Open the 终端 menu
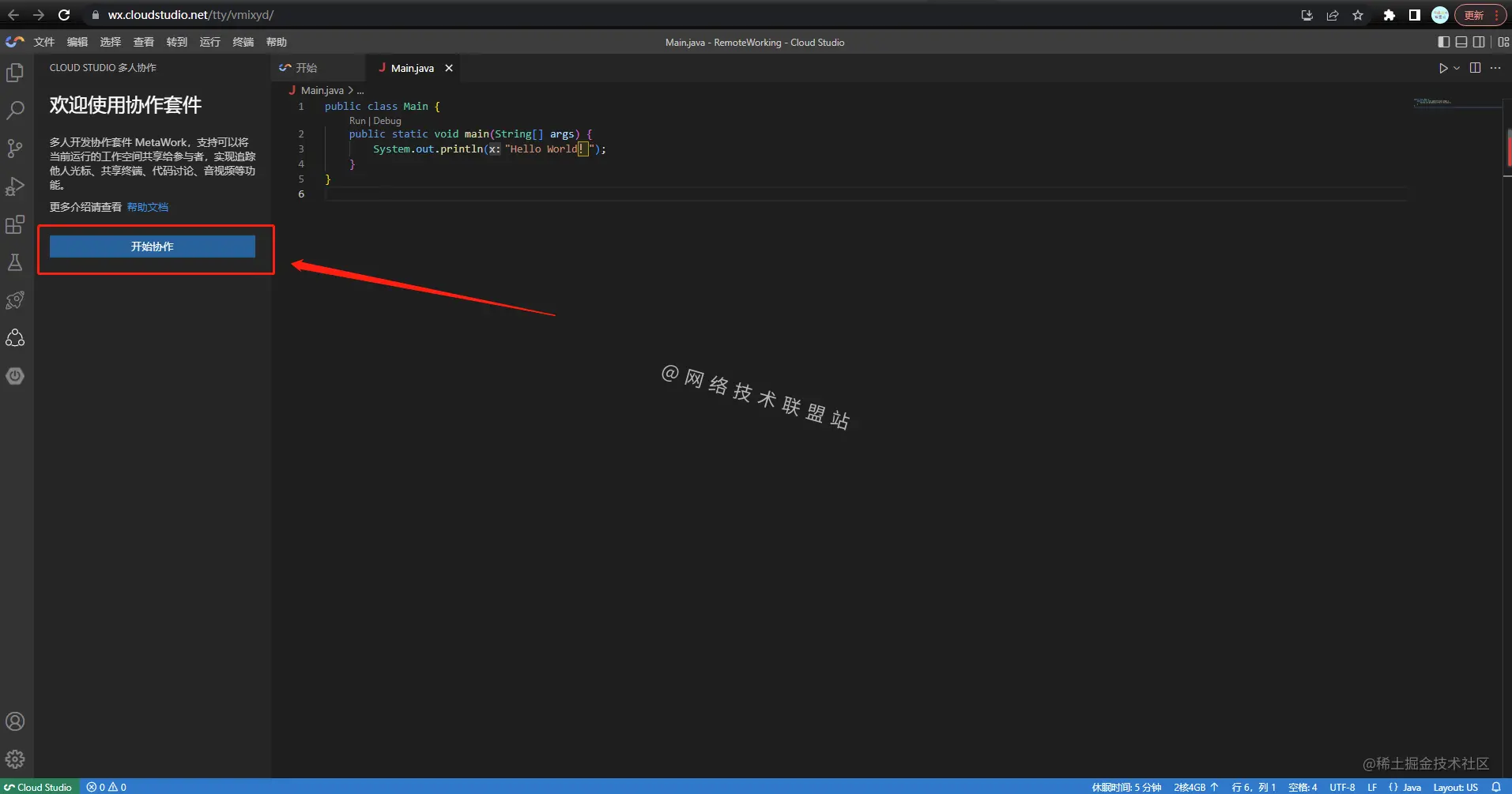 (x=243, y=42)
